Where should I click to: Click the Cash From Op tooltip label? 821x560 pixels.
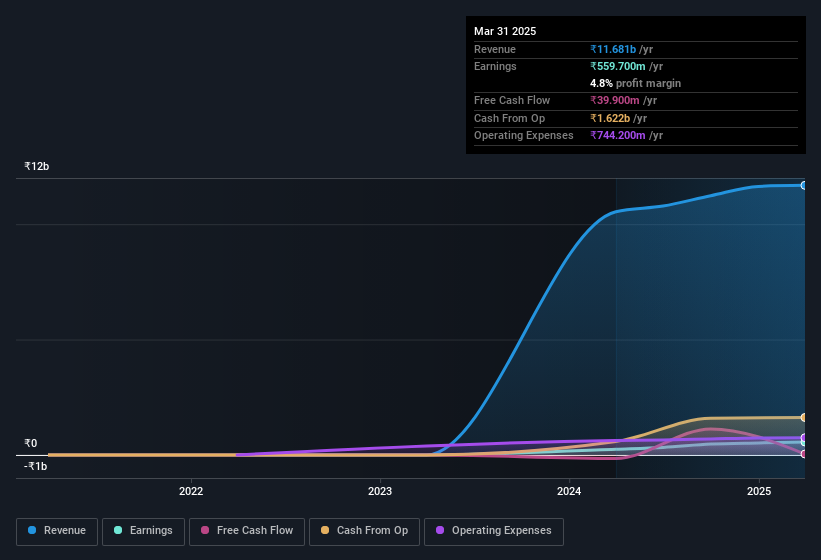tap(509, 118)
